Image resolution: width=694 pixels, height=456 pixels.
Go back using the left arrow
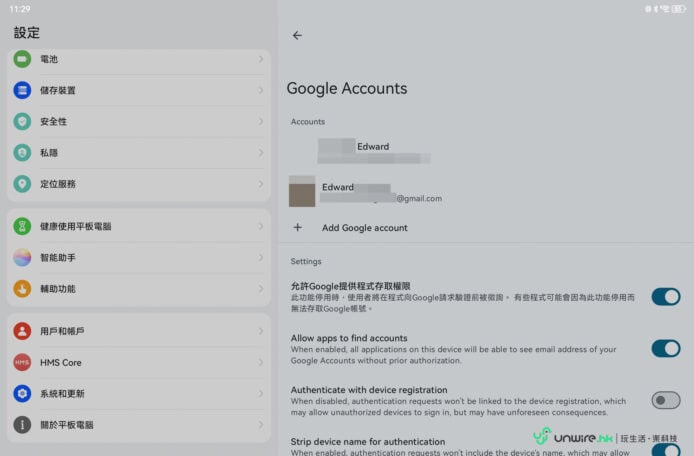coord(297,35)
